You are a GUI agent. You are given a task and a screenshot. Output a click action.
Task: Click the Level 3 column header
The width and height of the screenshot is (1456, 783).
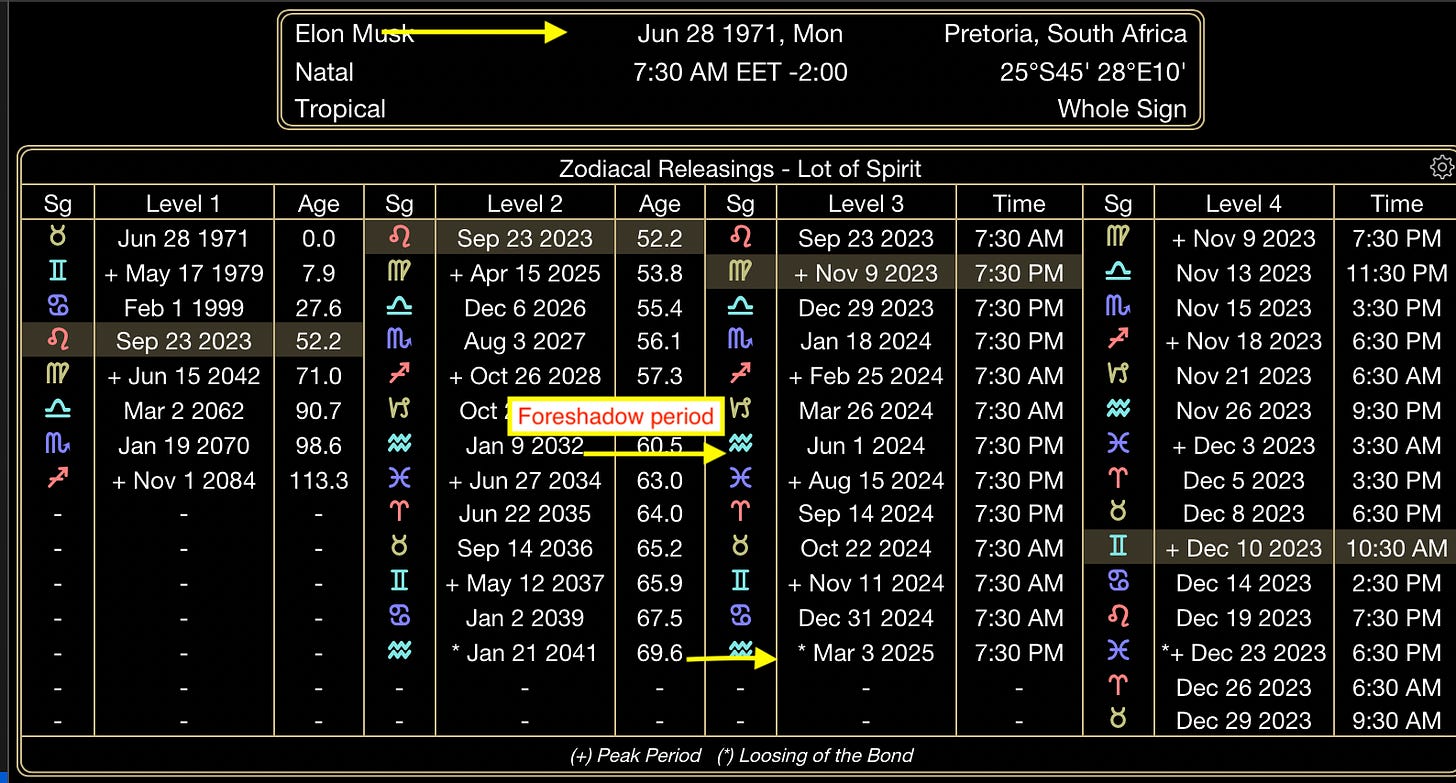(x=866, y=204)
